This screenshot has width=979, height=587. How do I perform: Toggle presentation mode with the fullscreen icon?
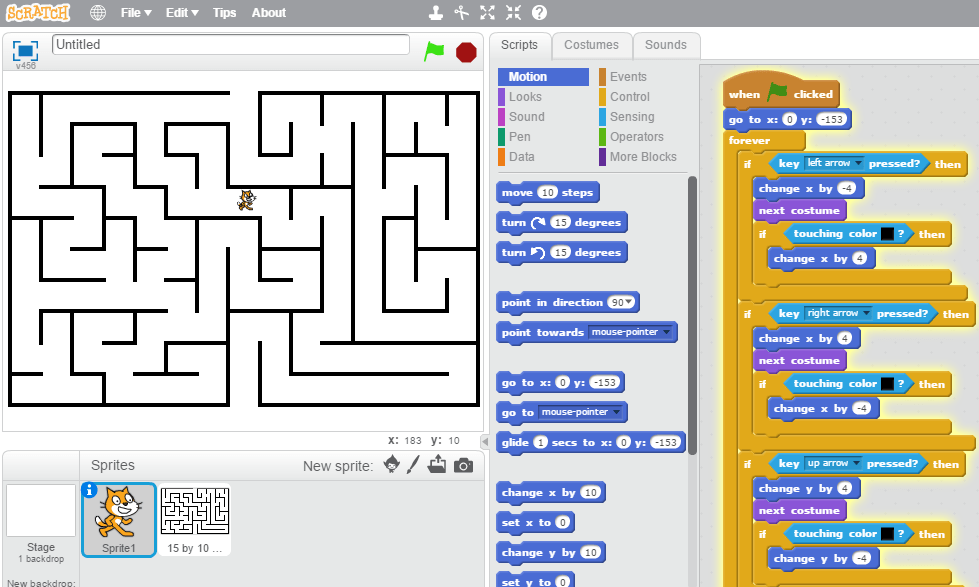tap(24, 49)
